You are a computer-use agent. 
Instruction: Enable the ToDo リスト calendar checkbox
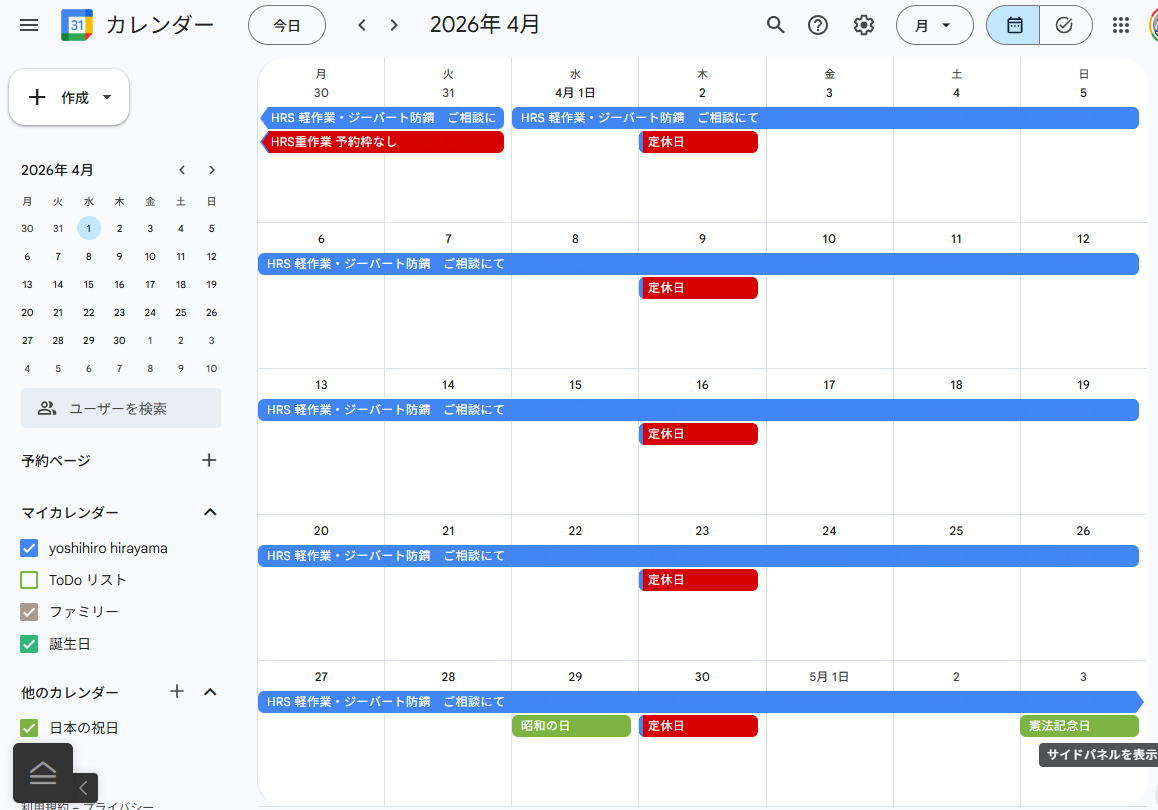pyautogui.click(x=29, y=580)
